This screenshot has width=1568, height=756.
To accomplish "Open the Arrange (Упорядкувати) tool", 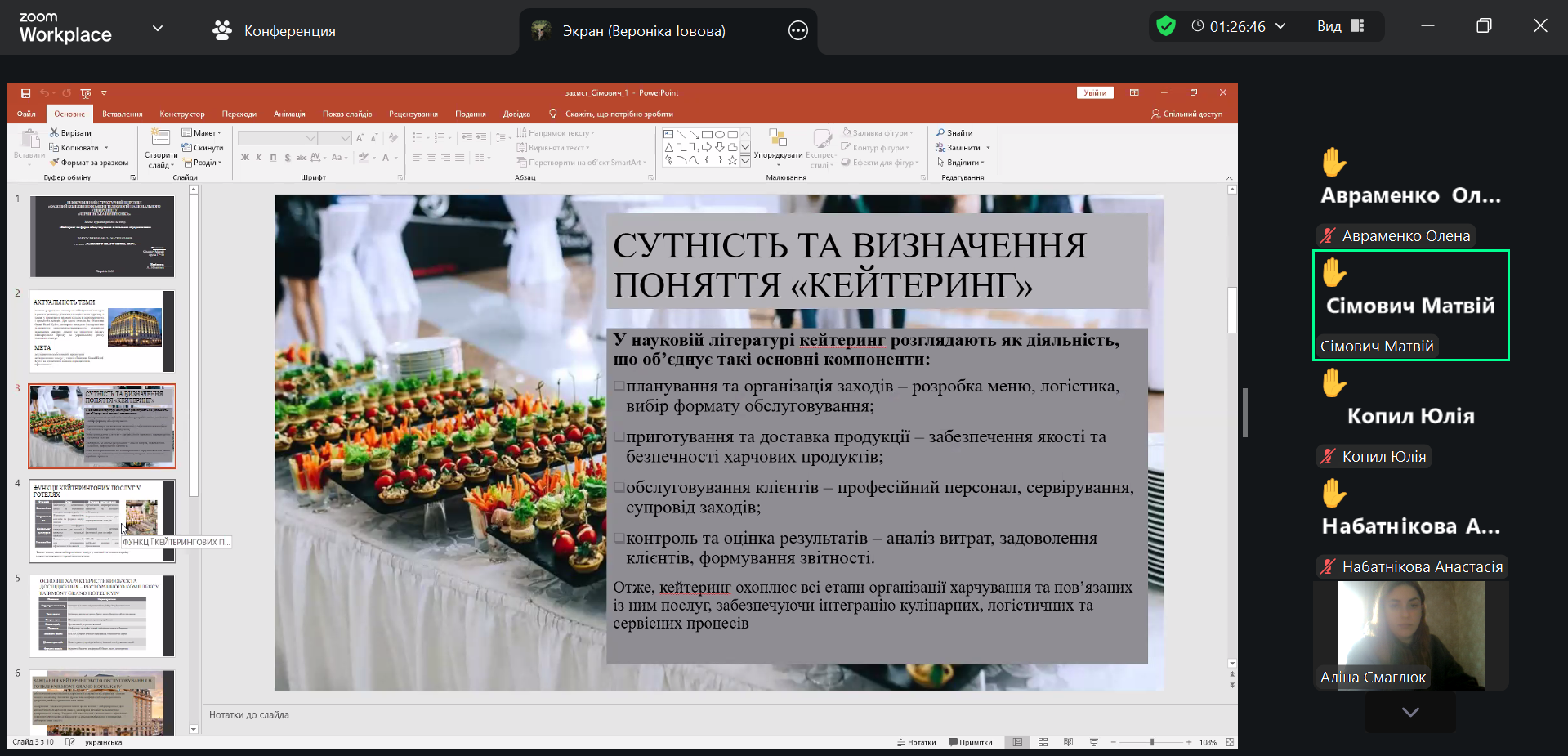I will pyautogui.click(x=777, y=146).
